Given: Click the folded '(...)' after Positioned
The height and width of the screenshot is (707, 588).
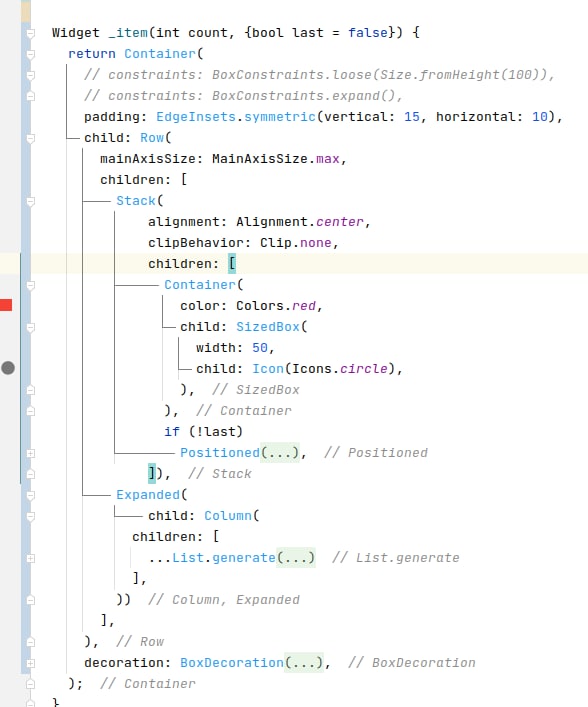Looking at the screenshot, I should pyautogui.click(x=280, y=453).
